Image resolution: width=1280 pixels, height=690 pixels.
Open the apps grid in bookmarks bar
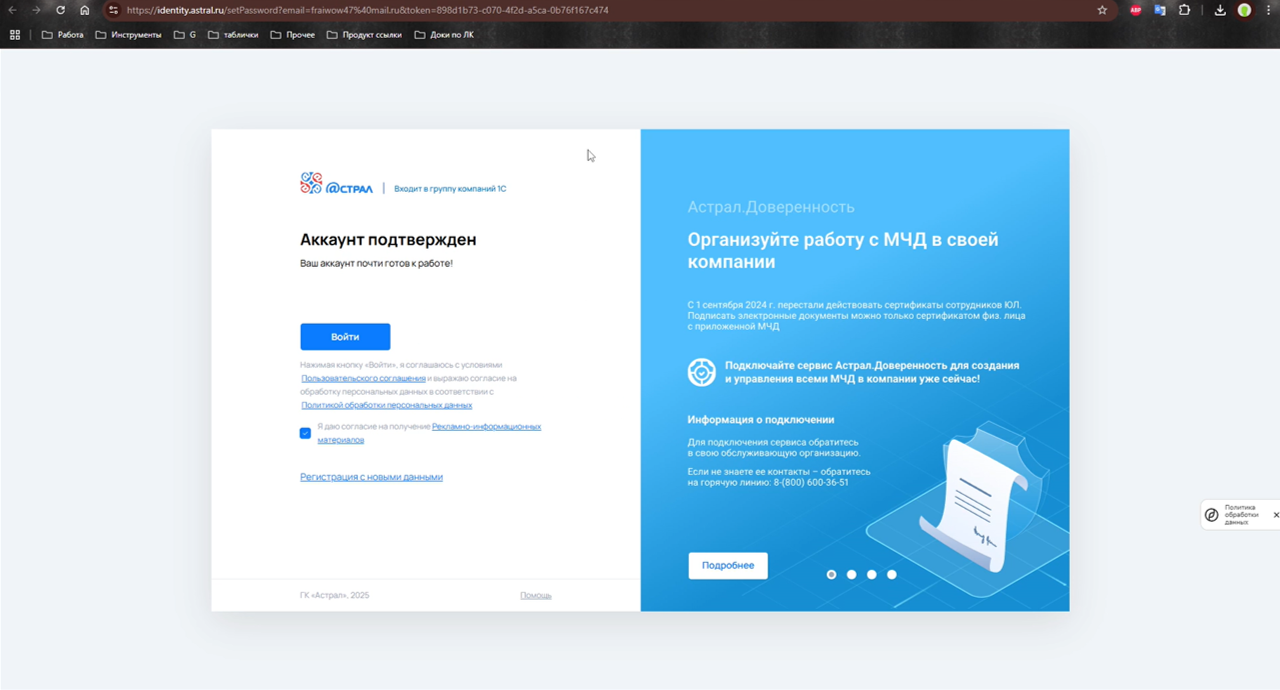(15, 35)
